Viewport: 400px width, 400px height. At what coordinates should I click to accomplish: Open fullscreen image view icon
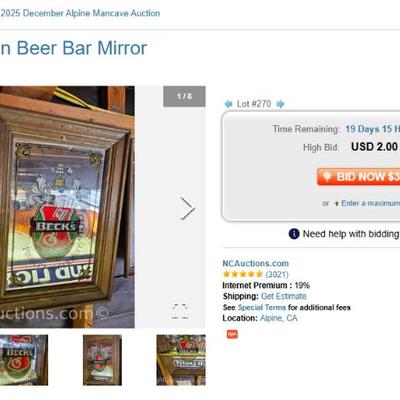(x=180, y=311)
